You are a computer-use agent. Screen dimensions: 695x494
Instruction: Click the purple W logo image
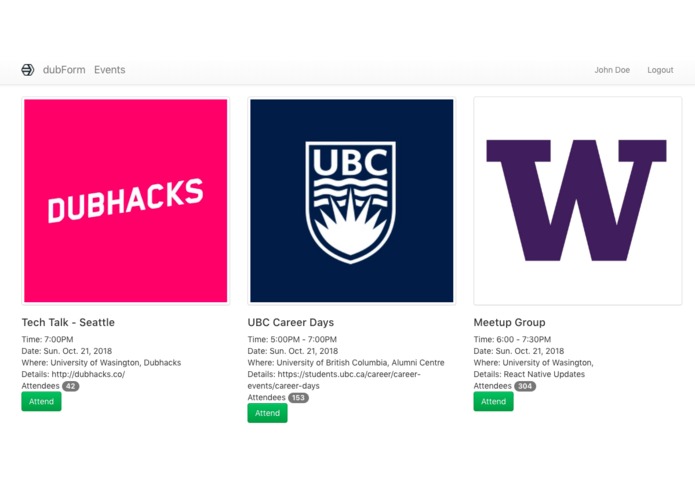577,201
